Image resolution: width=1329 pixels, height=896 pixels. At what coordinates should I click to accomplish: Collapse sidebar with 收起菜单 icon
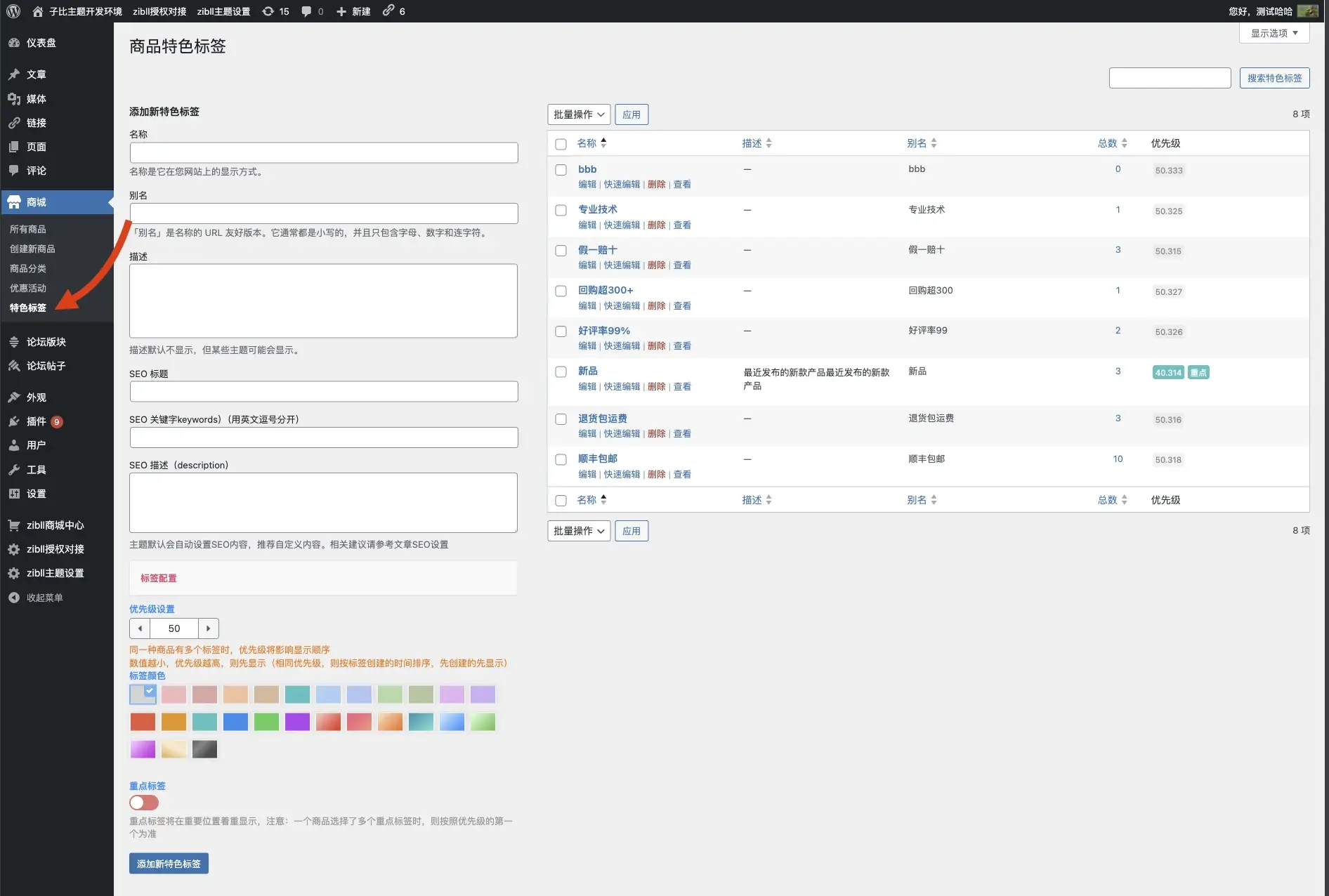pos(14,598)
